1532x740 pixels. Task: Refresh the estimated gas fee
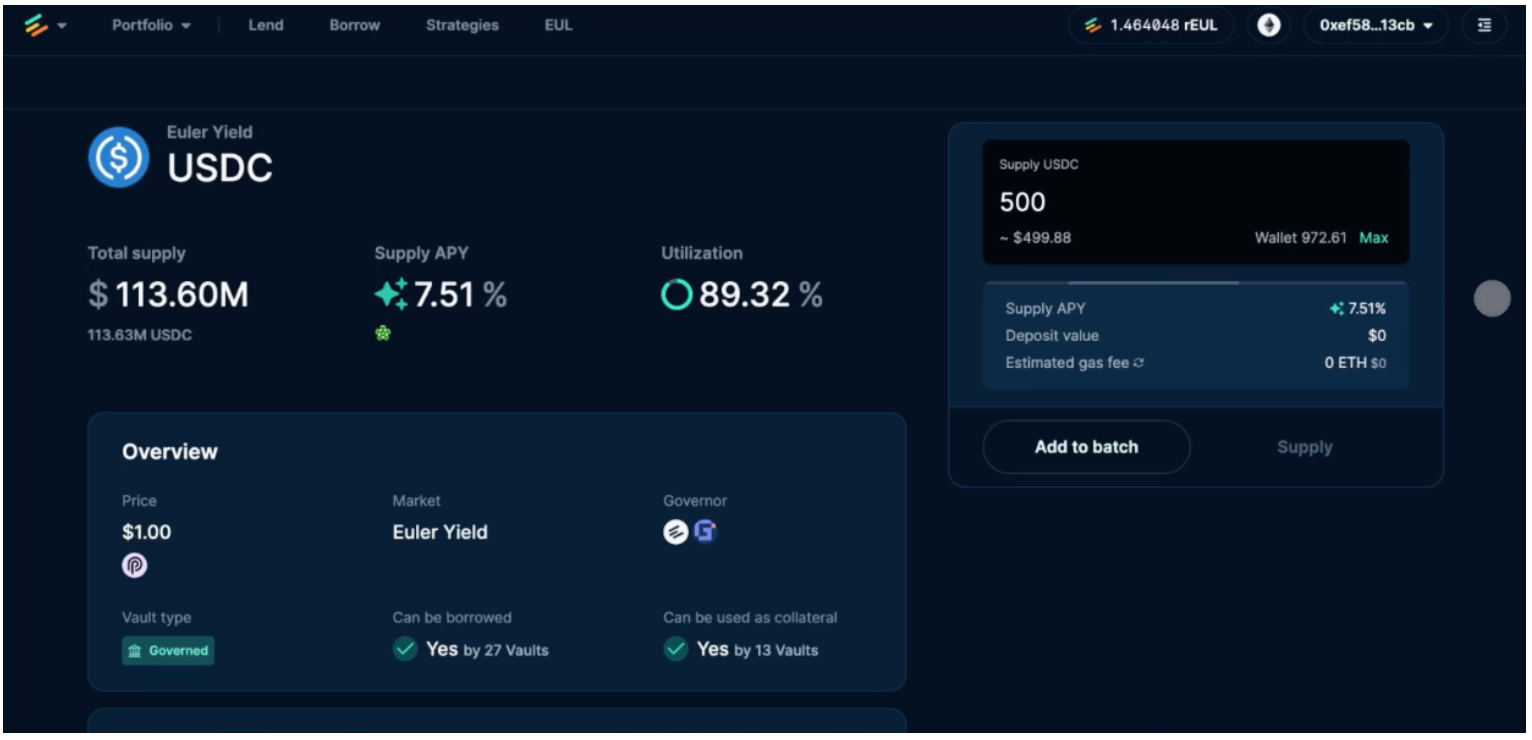1139,363
